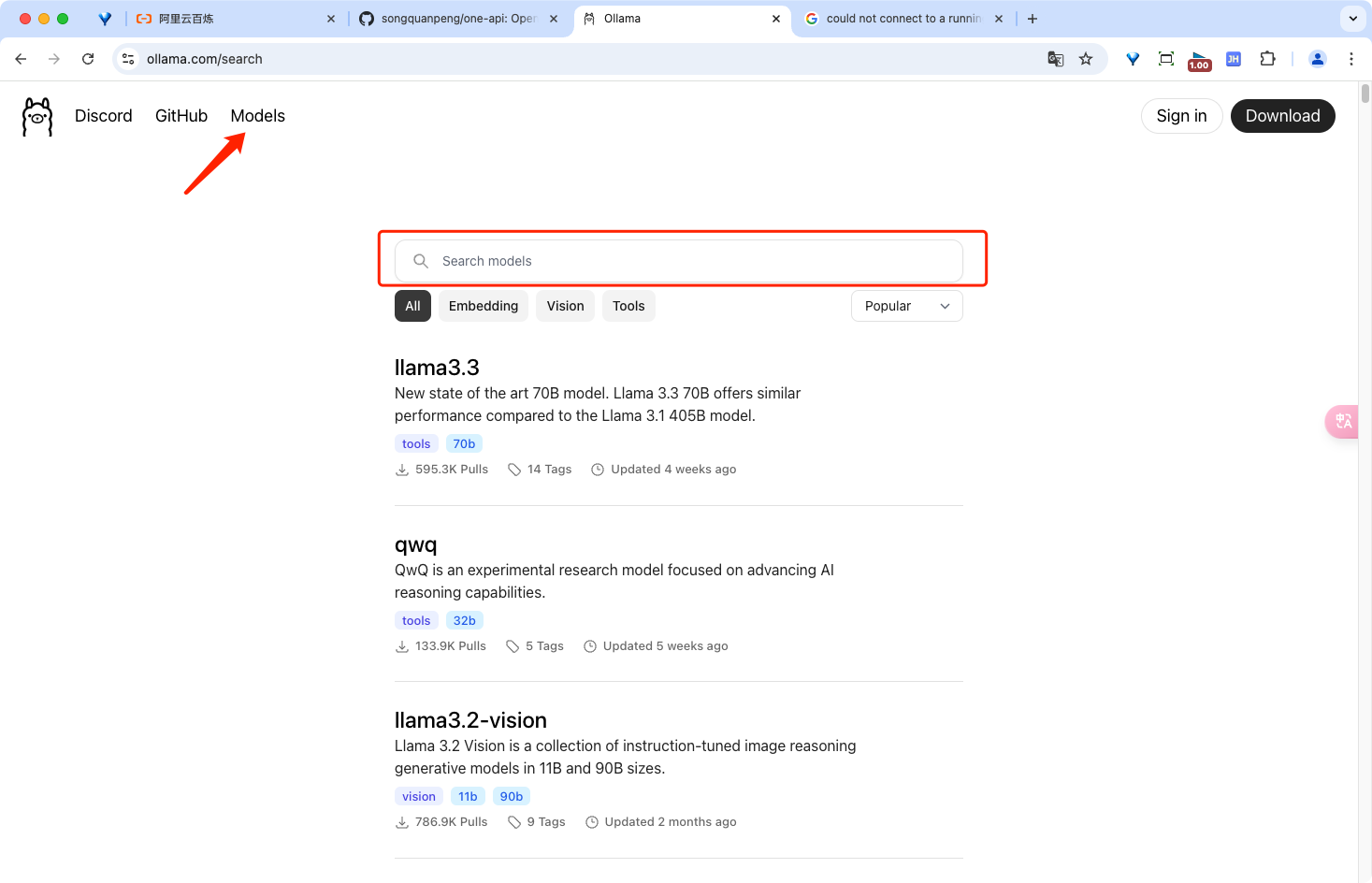Image resolution: width=1372 pixels, height=883 pixels.
Task: Bookmark this page with star icon
Action: pyautogui.click(x=1086, y=59)
